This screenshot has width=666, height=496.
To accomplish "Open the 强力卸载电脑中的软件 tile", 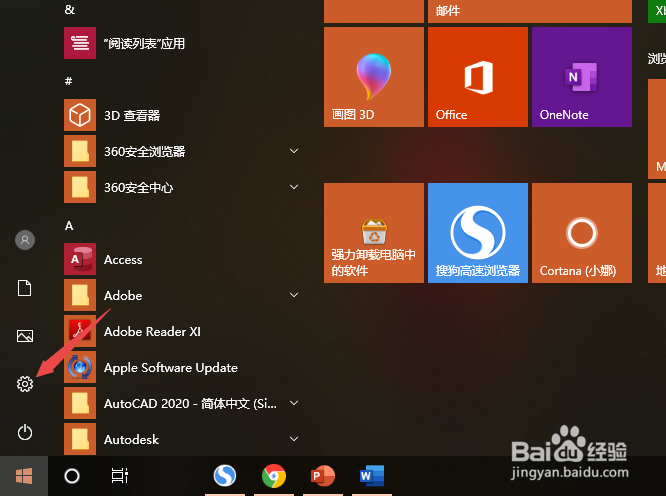I will pos(374,233).
